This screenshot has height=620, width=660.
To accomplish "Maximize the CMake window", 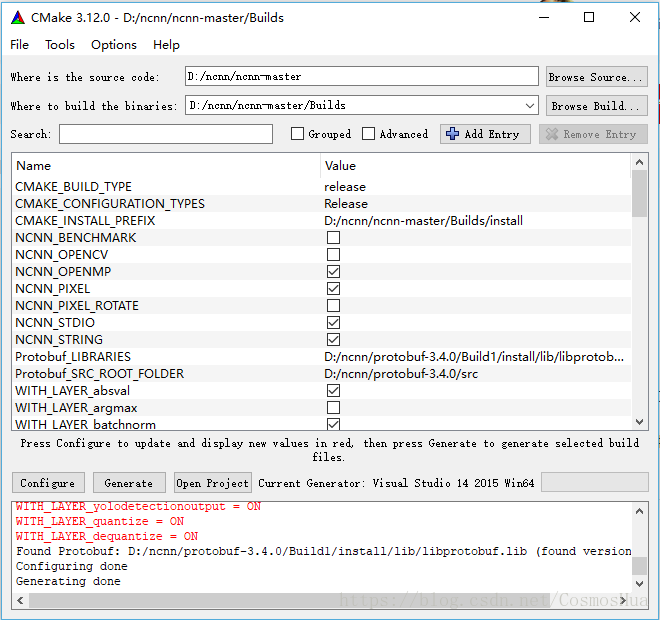I will [x=589, y=17].
